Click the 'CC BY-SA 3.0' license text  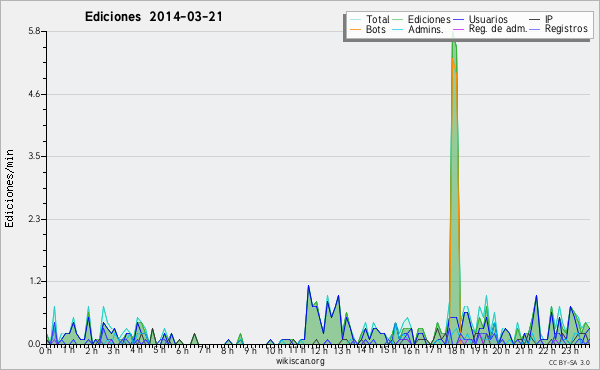(569, 362)
